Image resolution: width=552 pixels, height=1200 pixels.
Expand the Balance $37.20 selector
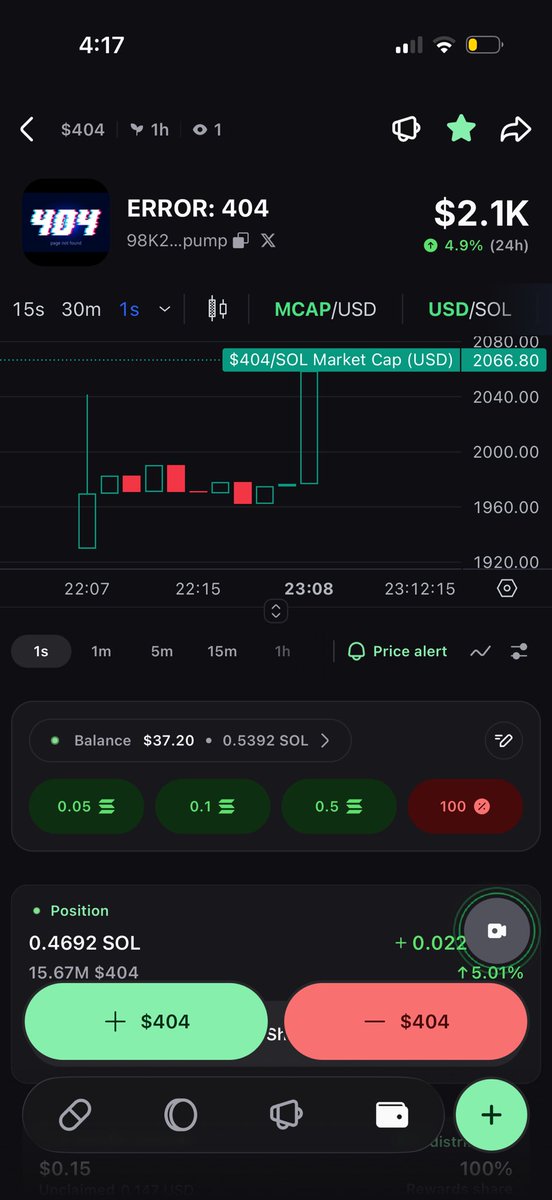click(190, 741)
